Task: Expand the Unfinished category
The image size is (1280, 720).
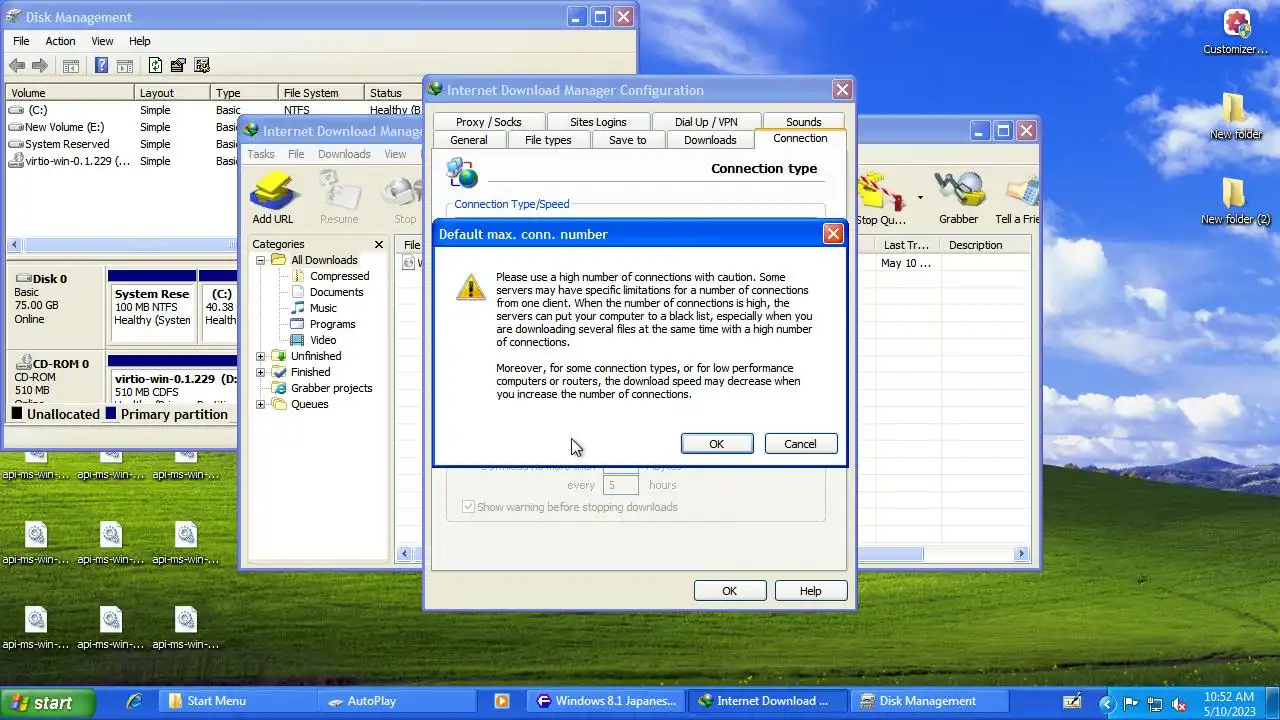Action: (x=261, y=356)
